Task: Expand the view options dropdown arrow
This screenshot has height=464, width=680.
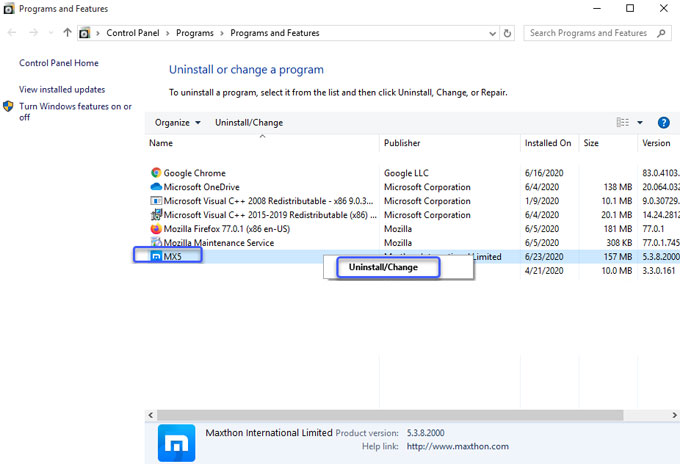Action: point(640,123)
